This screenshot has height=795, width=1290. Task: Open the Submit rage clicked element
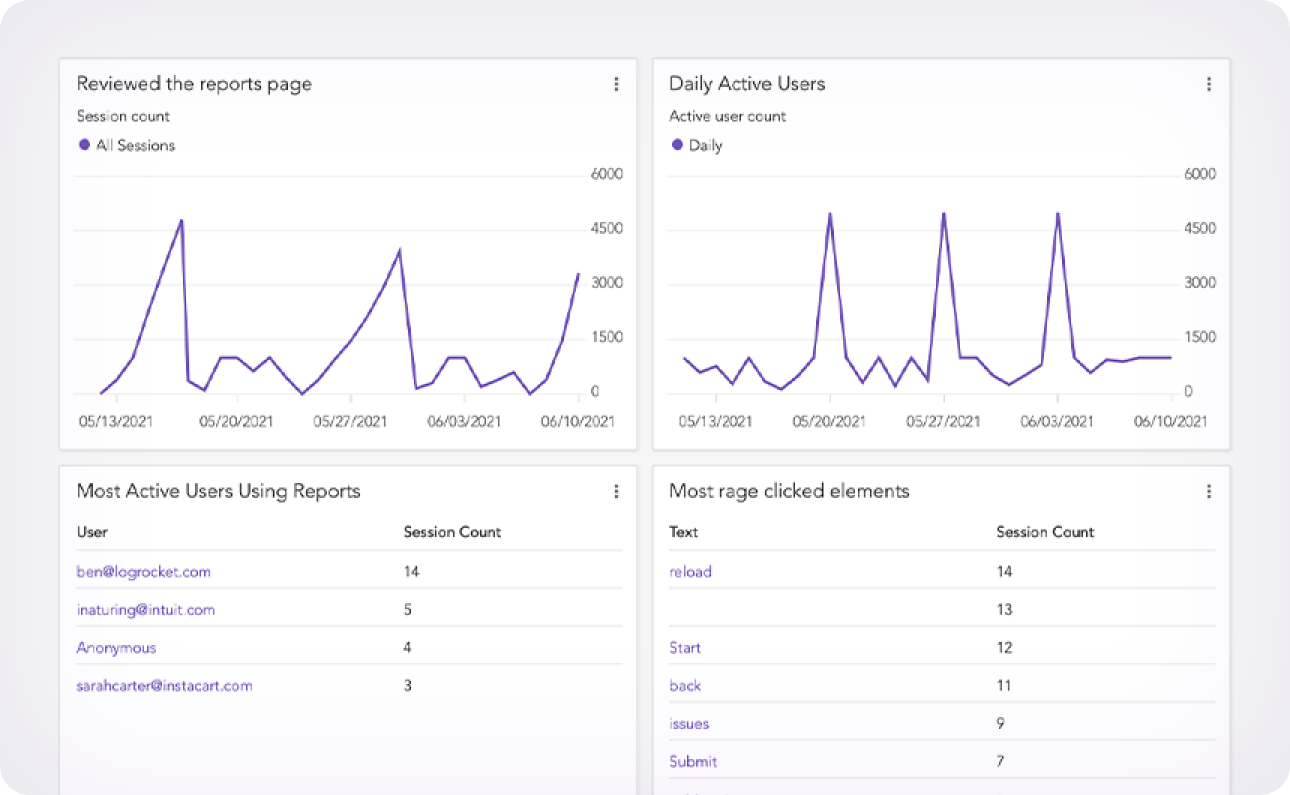[693, 762]
